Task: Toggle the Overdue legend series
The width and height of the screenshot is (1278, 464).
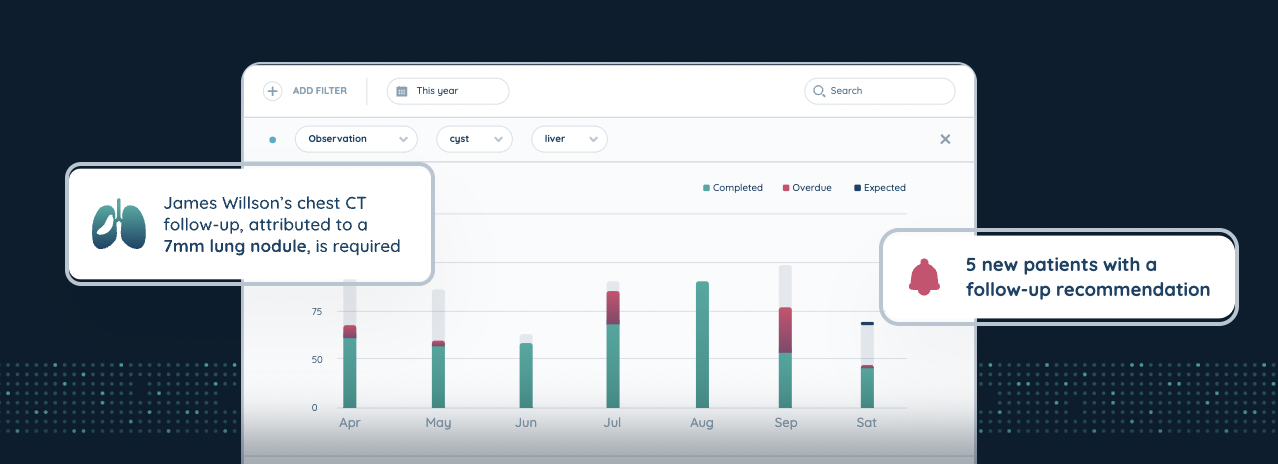Action: point(807,188)
